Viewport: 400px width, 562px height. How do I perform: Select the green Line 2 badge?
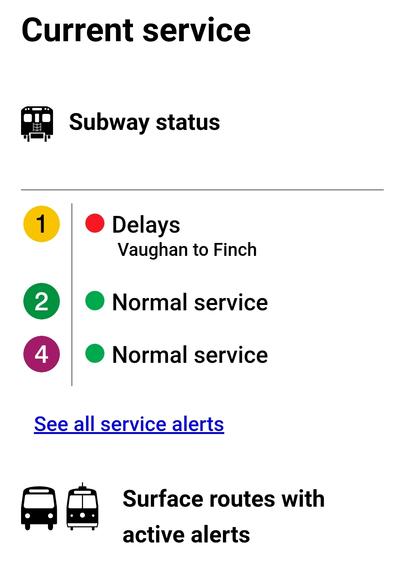[x=42, y=301]
